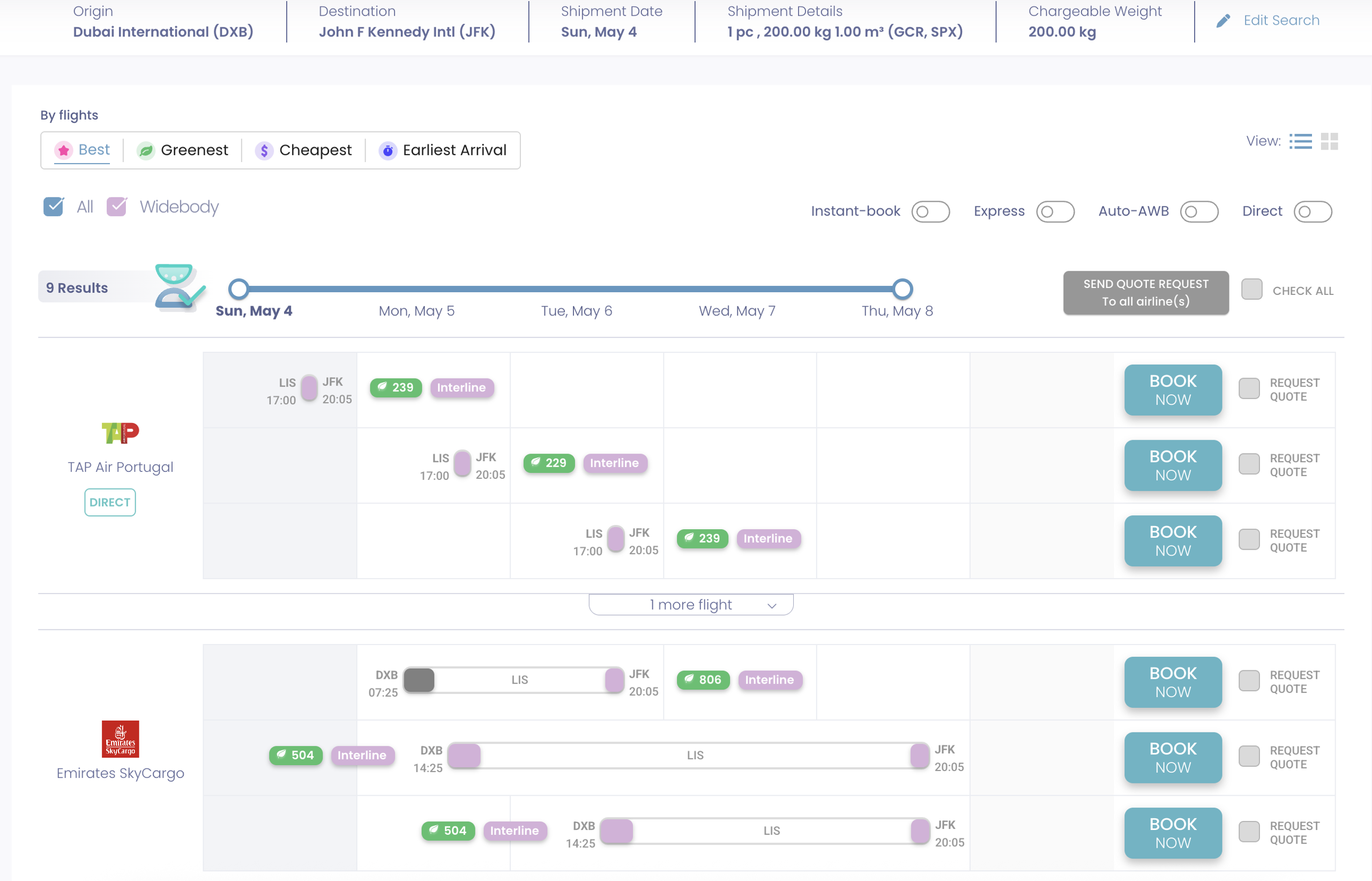This screenshot has width=1372, height=881.
Task: Switch to list view icon
Action: pyautogui.click(x=1301, y=142)
